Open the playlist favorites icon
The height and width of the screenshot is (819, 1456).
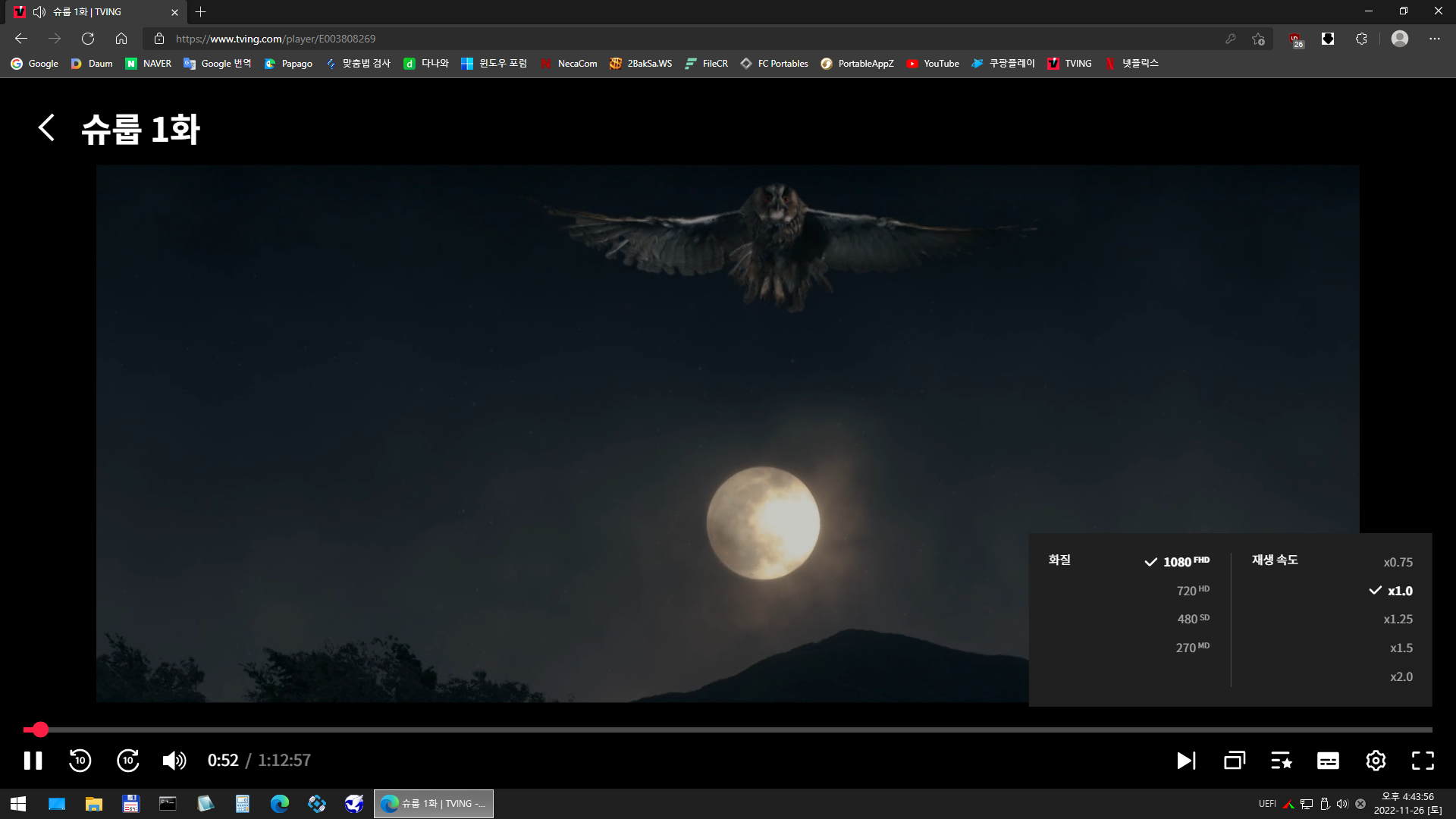point(1282,761)
